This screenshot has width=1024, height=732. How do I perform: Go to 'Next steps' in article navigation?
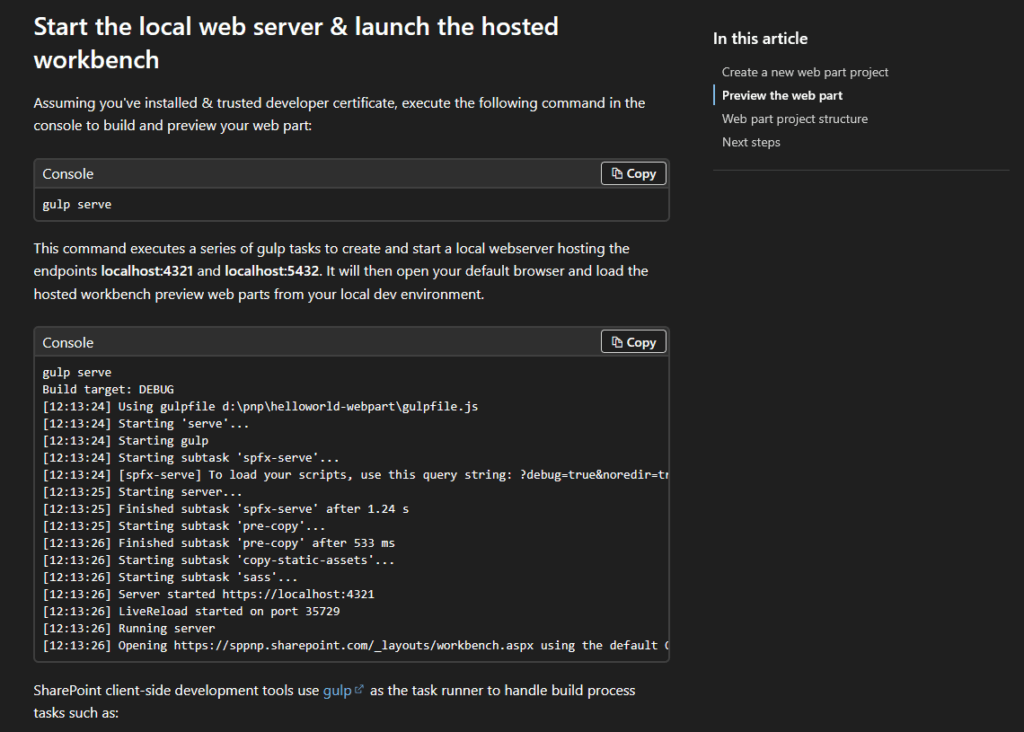[750, 142]
